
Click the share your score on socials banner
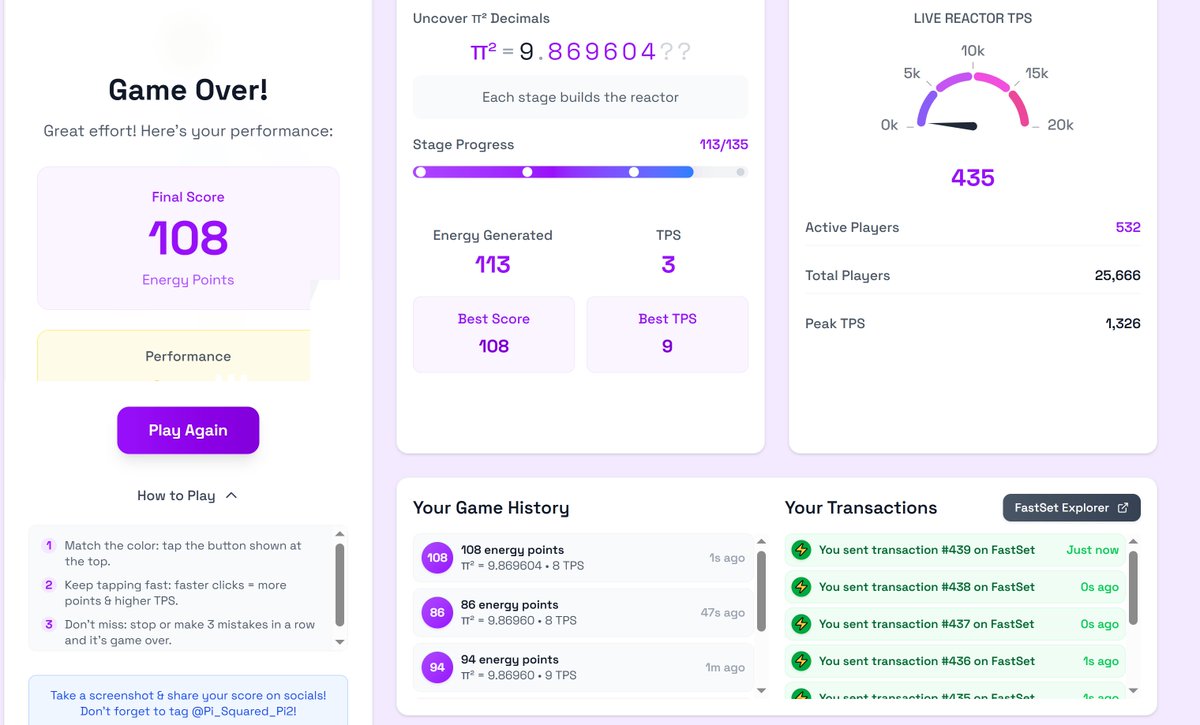coord(188,703)
